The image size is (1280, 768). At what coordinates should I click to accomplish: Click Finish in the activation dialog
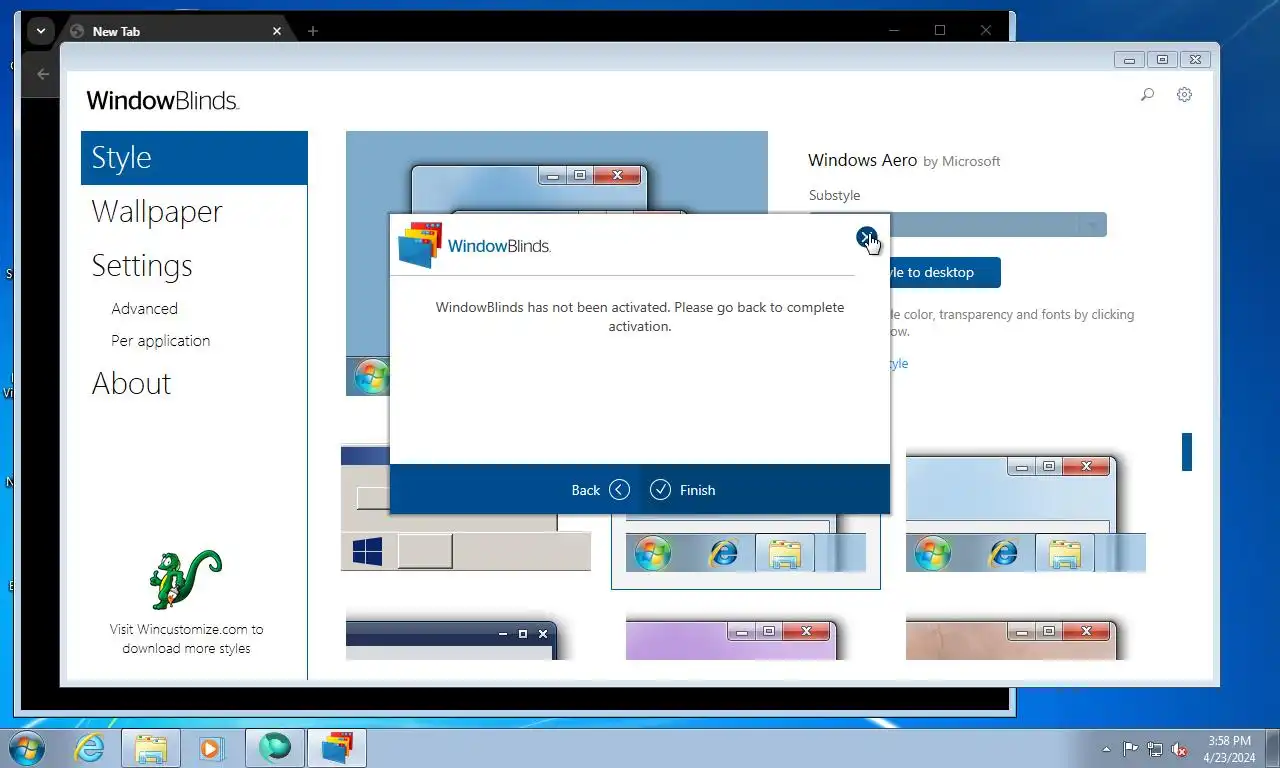coord(683,490)
